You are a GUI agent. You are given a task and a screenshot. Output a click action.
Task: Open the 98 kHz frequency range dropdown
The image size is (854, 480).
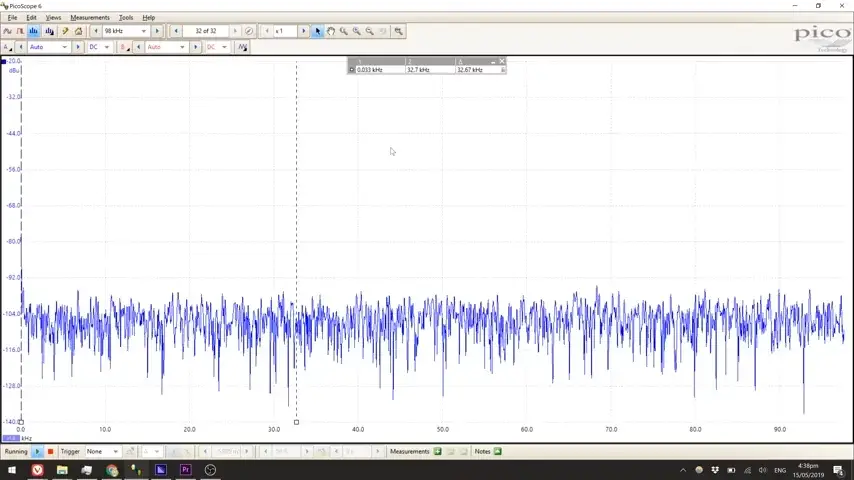point(144,31)
